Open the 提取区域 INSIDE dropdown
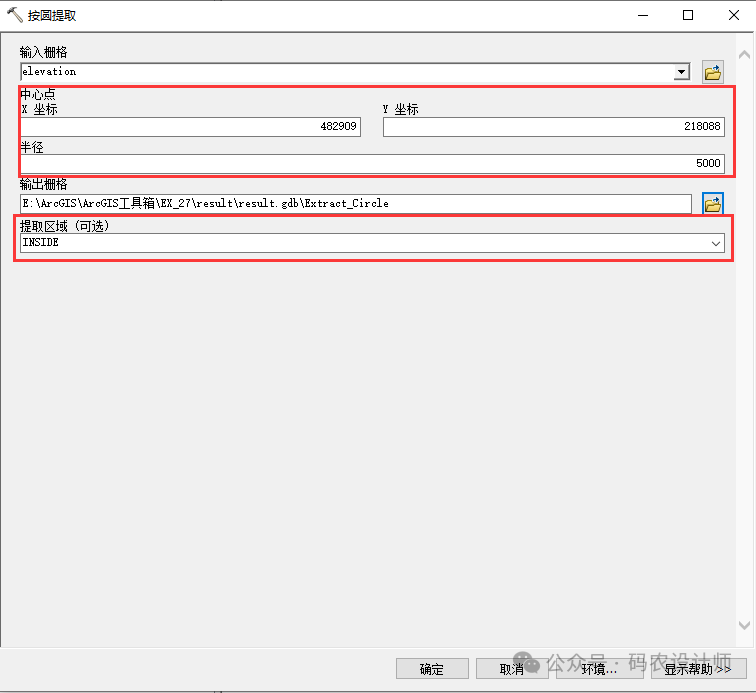Screen dimensions: 756x693 click(716, 243)
